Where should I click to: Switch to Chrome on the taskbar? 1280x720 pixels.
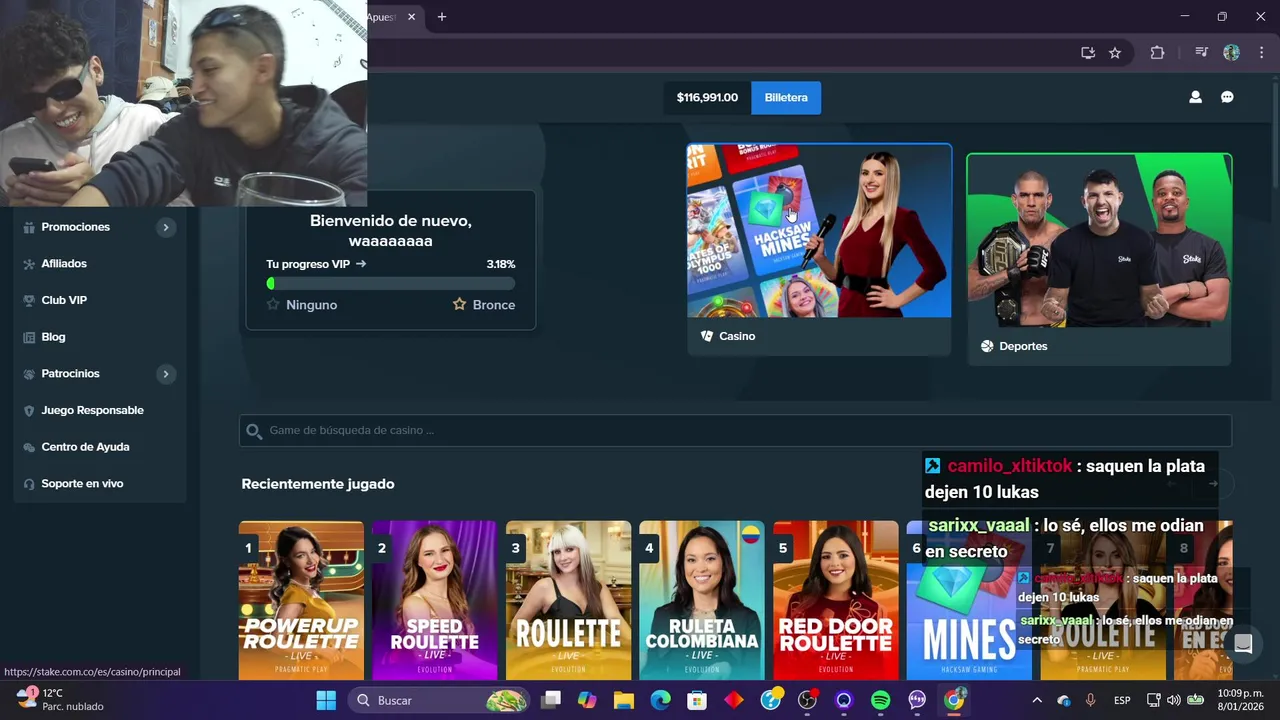coord(955,700)
